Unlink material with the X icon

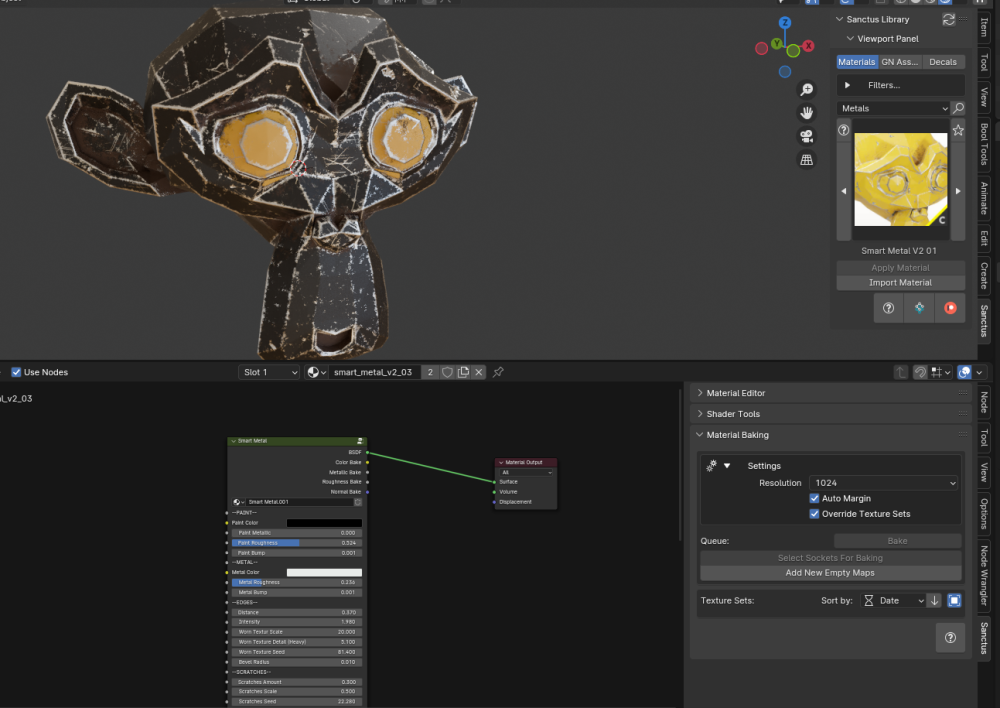click(x=479, y=372)
